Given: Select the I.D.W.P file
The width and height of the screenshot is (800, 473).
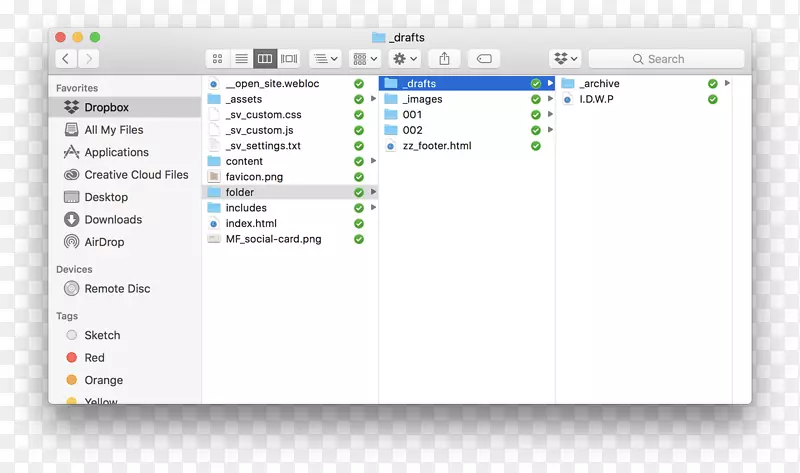Looking at the screenshot, I should point(644,99).
